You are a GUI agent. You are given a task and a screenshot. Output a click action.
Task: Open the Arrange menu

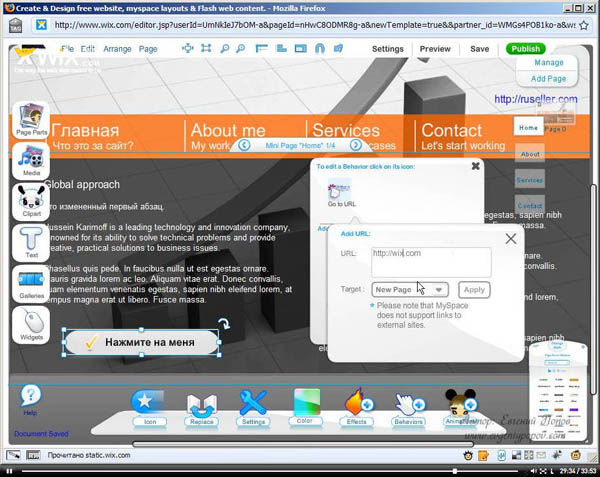point(116,48)
